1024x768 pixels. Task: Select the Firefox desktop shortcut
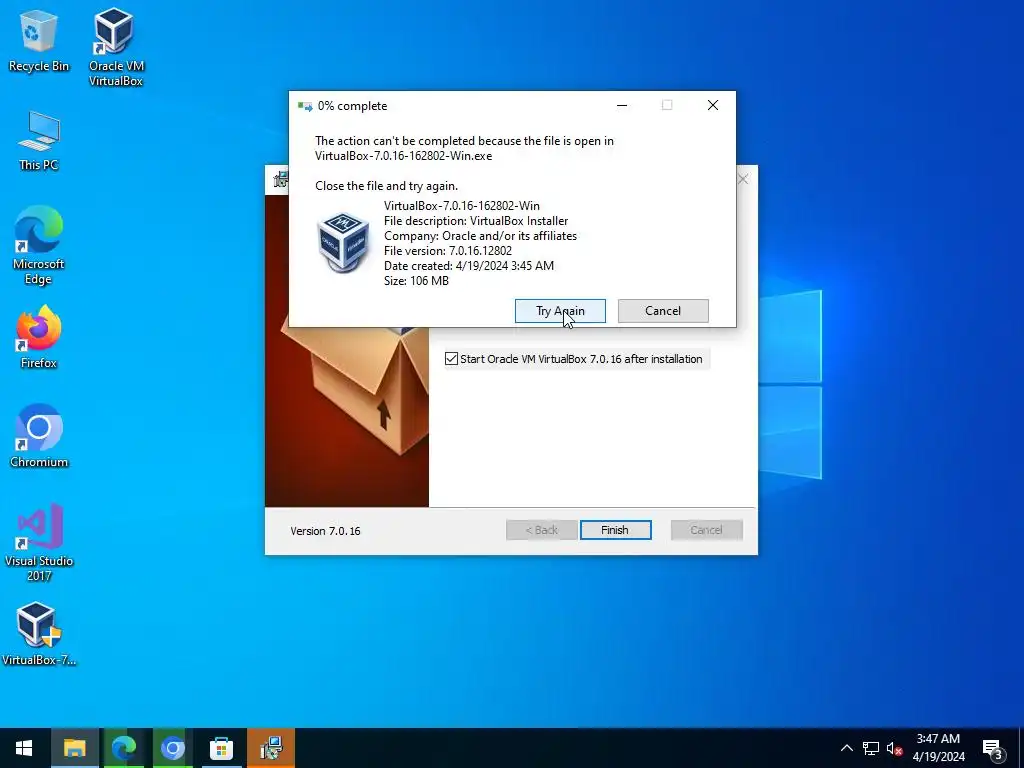pyautogui.click(x=39, y=338)
